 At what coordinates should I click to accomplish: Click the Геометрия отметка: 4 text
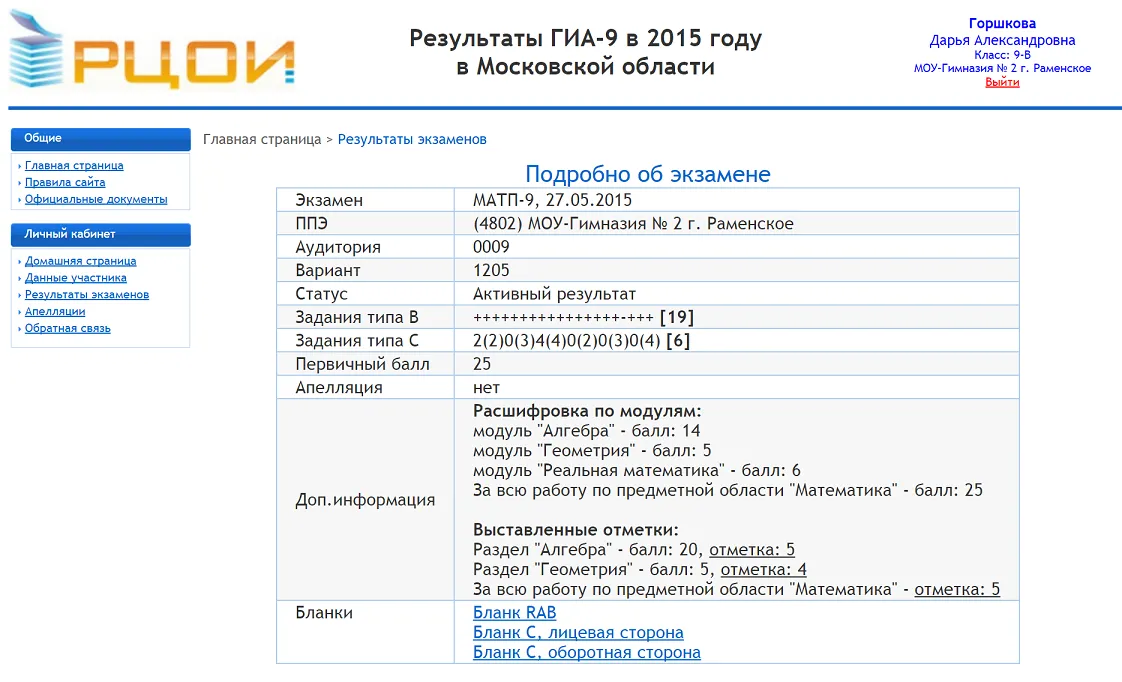[764, 570]
